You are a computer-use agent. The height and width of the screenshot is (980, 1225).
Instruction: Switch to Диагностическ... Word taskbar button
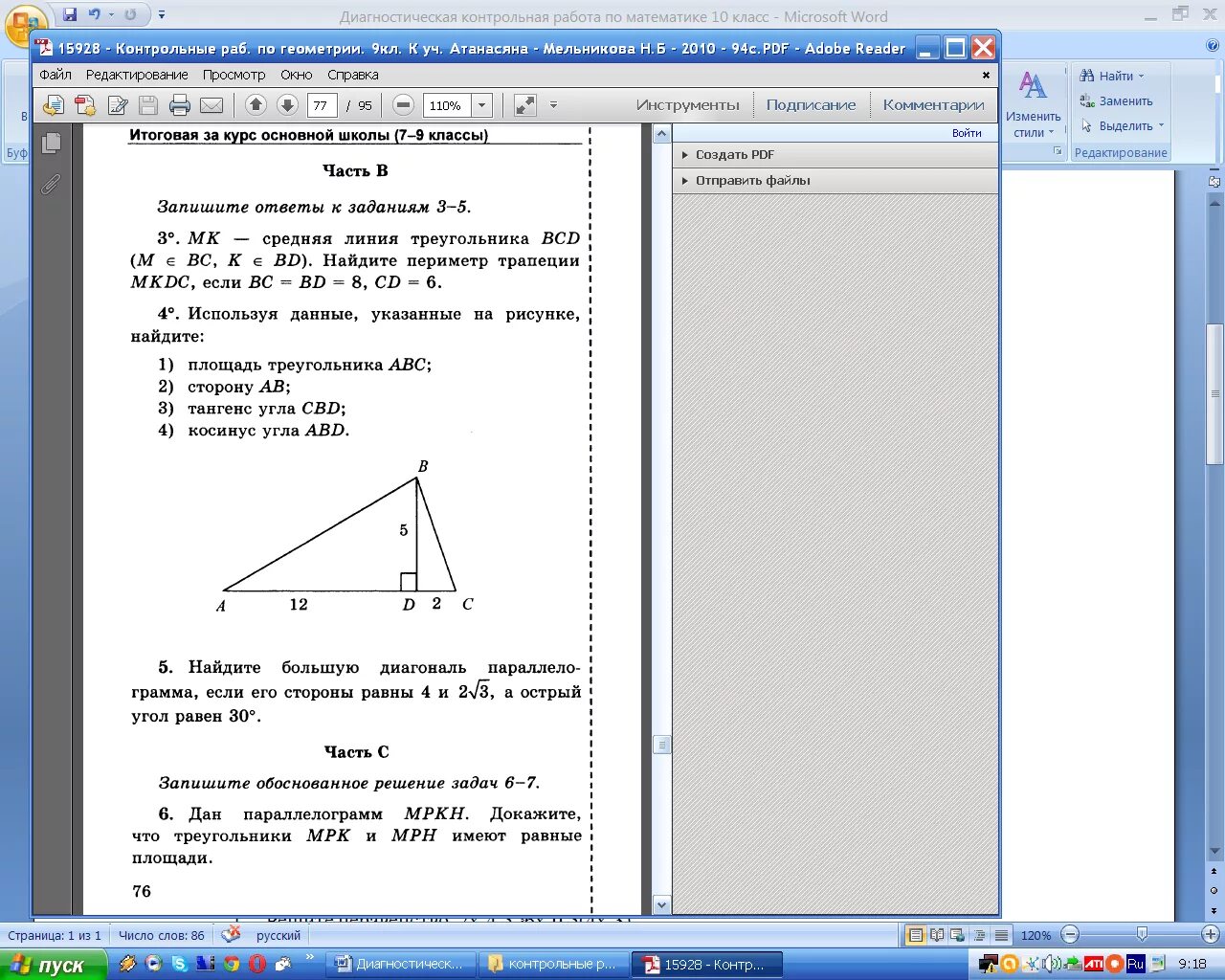(402, 965)
